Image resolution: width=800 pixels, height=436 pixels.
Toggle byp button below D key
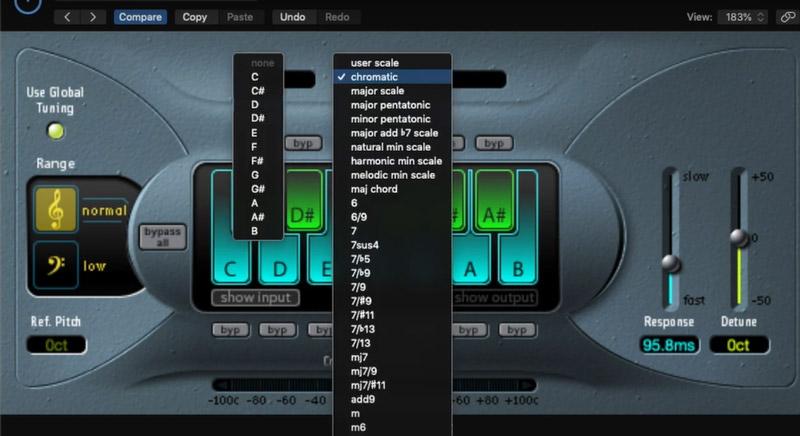click(278, 330)
